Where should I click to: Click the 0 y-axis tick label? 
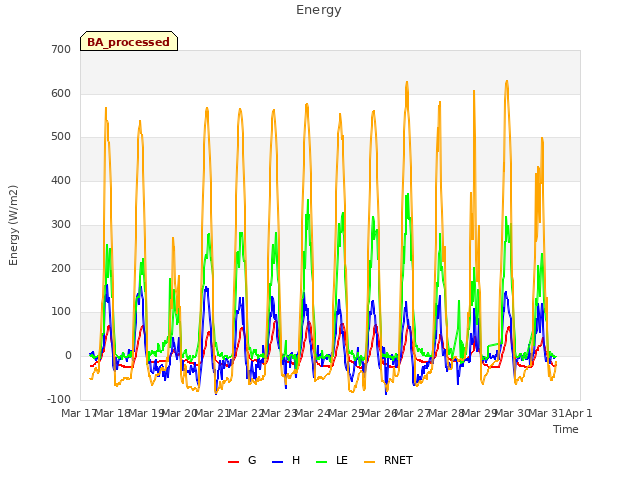[68, 356]
